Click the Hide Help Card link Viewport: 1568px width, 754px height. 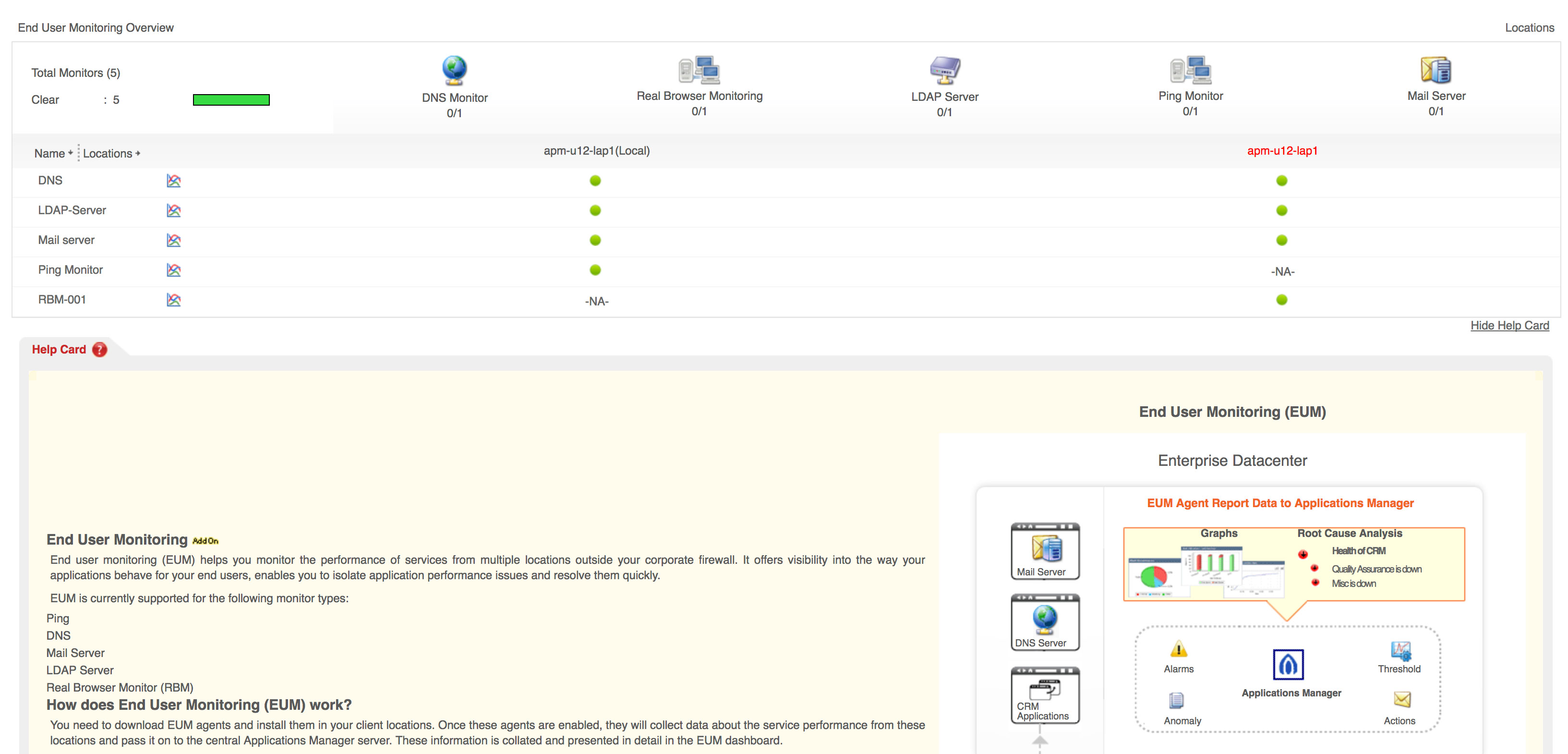(1510, 326)
